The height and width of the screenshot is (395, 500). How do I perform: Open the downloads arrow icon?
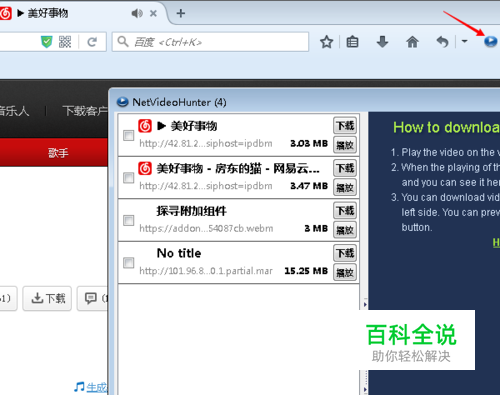tap(382, 42)
